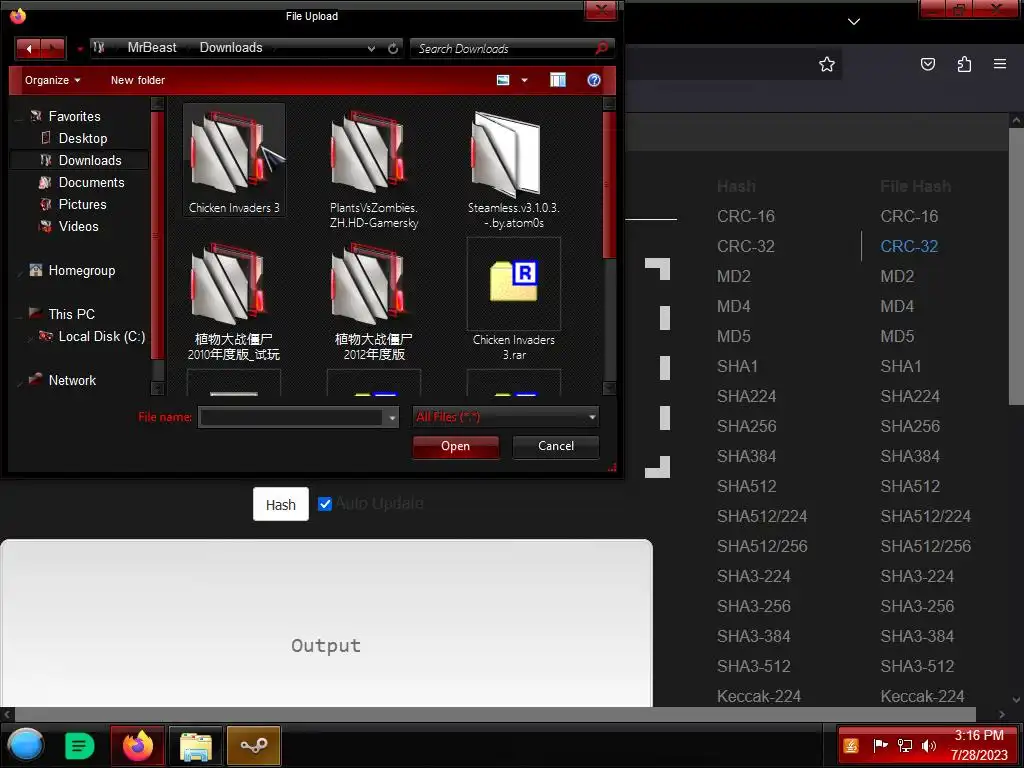Click the network tray icon

coord(904,745)
